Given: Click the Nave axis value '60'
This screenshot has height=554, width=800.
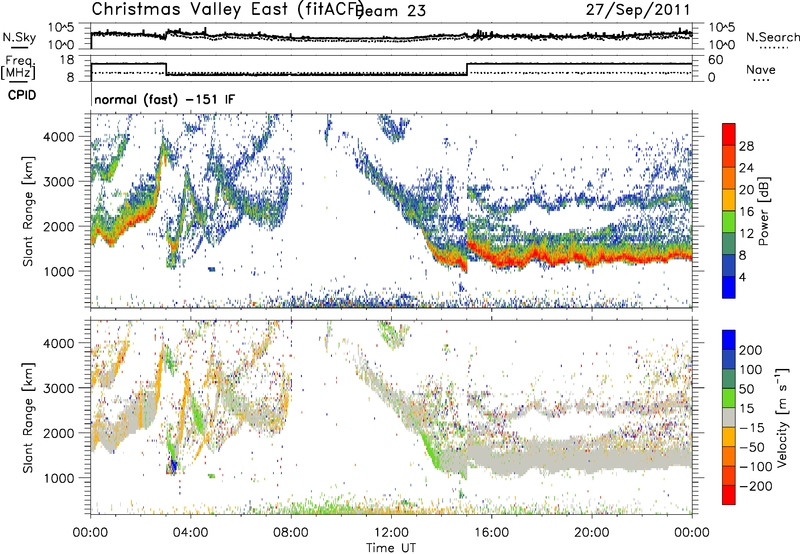Looking at the screenshot, I should pyautogui.click(x=715, y=60).
